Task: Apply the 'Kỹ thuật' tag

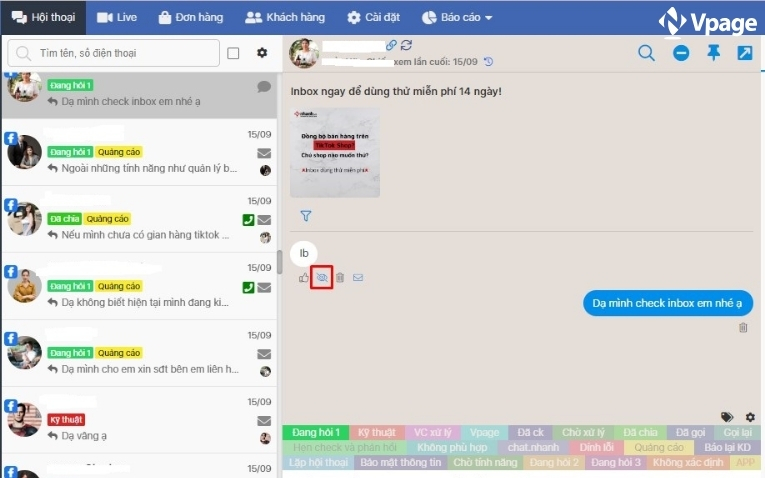Action: tap(377, 432)
